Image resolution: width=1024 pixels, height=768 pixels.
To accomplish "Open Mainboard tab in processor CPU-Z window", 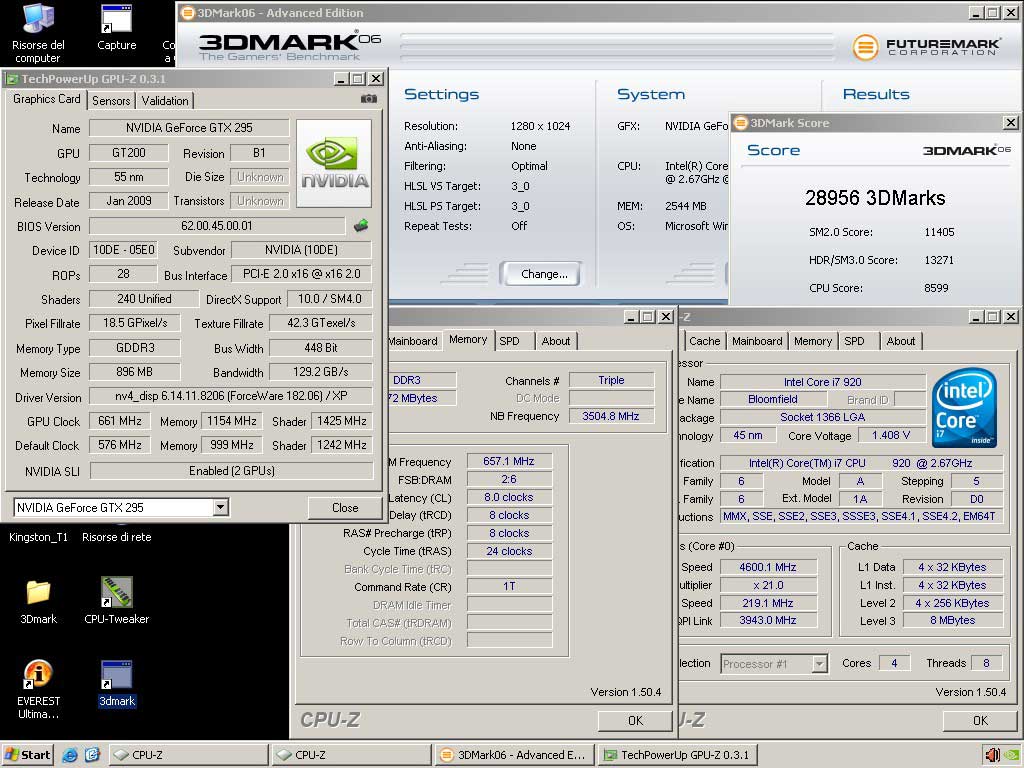I will coord(757,341).
